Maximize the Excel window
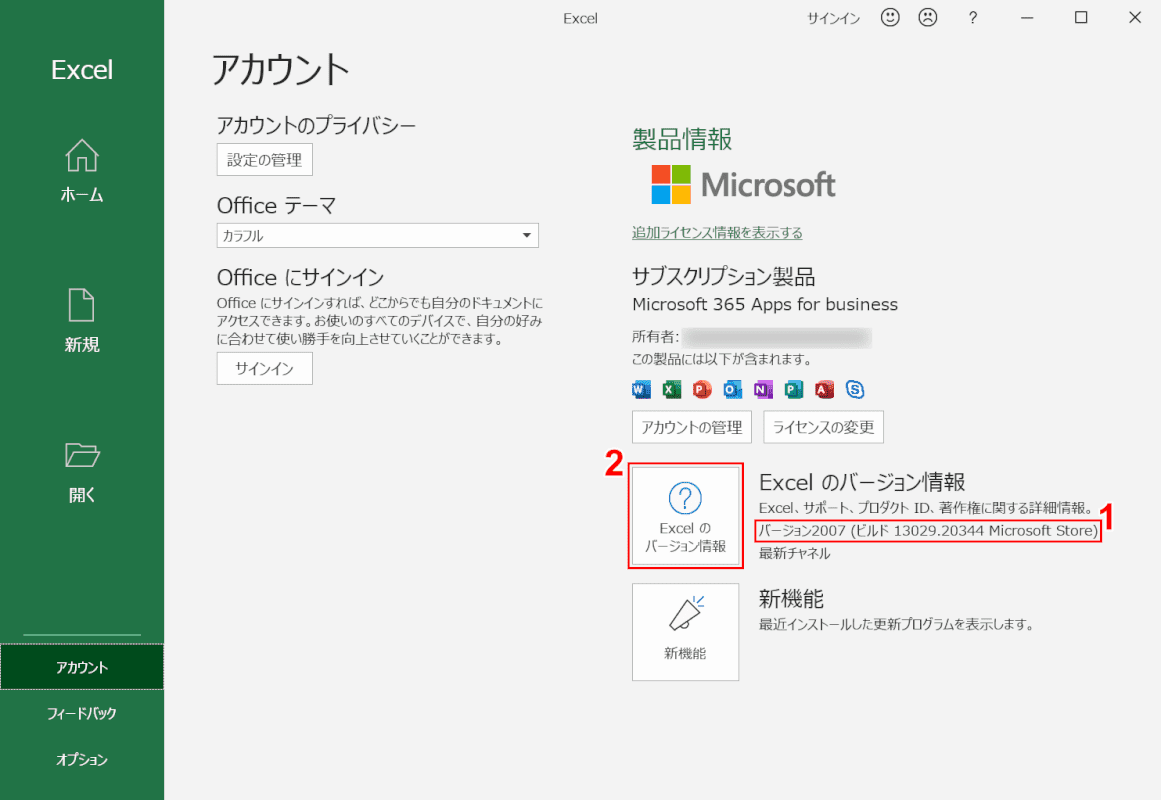Viewport: 1161px width, 800px height. 1081,18
